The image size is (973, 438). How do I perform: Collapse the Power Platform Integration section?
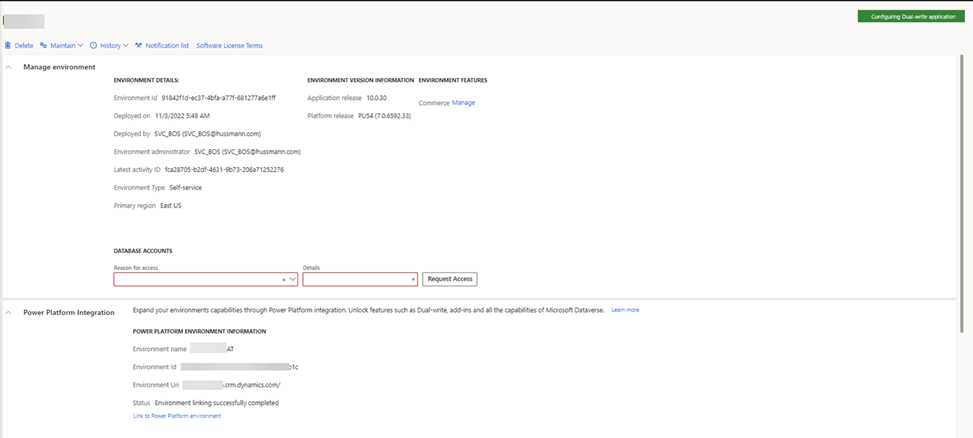[x=9, y=312]
